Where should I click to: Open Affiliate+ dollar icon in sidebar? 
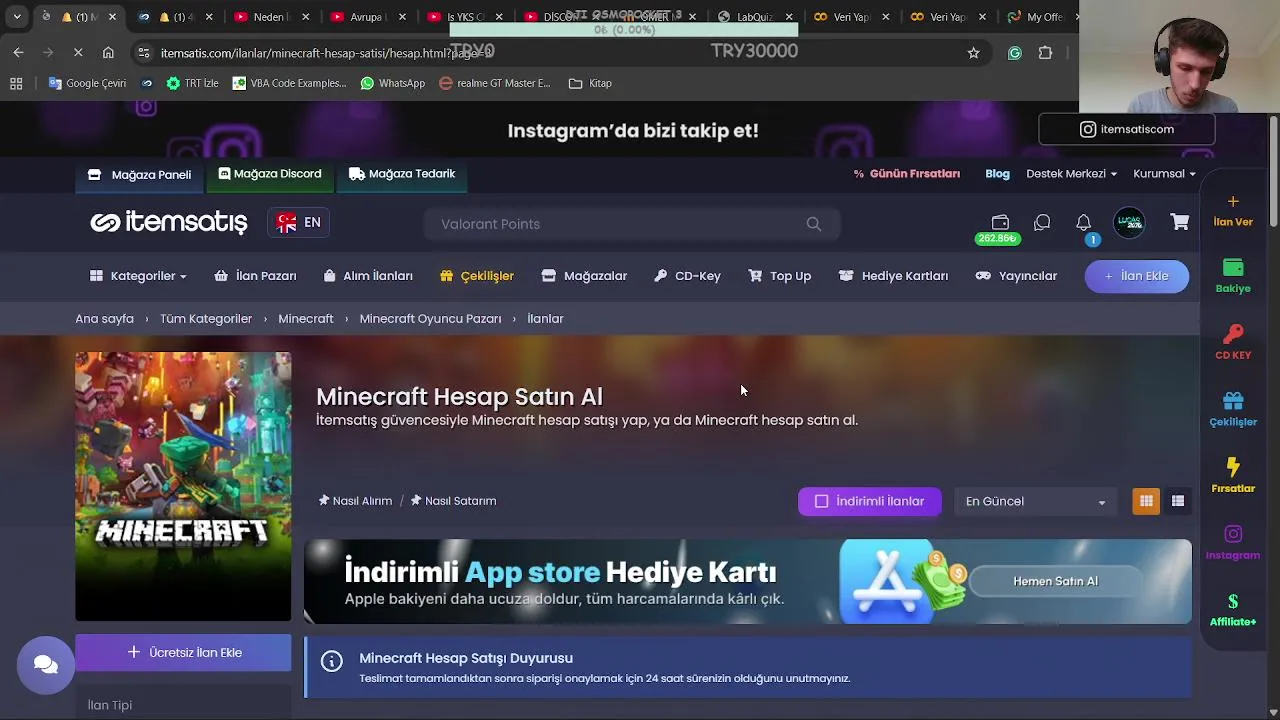tap(1233, 610)
